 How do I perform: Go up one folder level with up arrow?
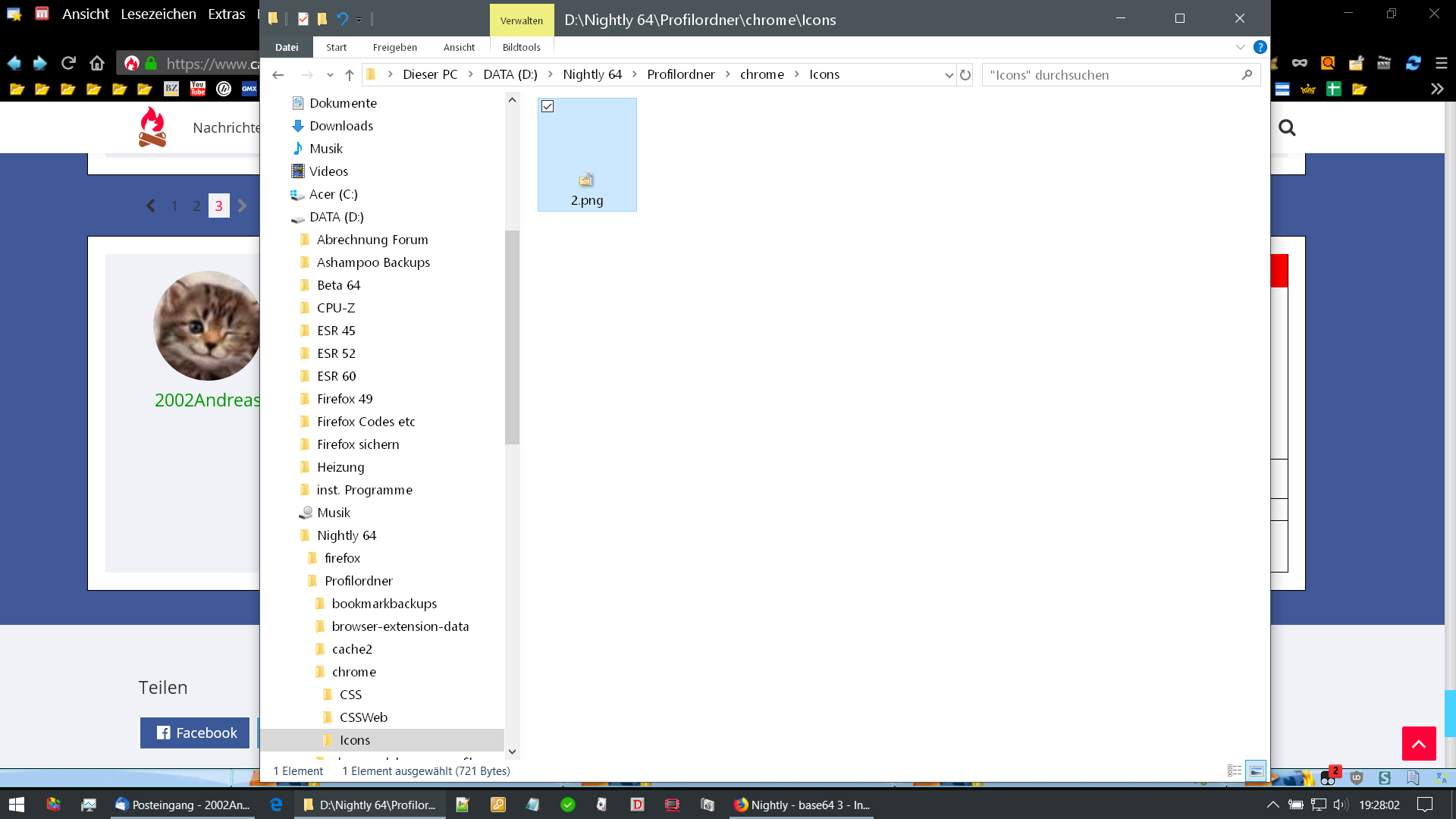pyautogui.click(x=349, y=75)
